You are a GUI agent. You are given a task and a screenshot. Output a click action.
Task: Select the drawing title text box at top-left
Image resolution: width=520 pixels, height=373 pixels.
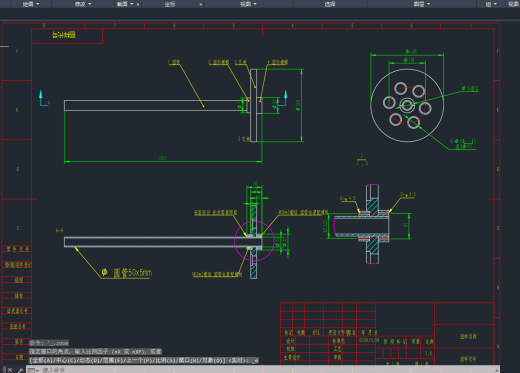(x=67, y=36)
